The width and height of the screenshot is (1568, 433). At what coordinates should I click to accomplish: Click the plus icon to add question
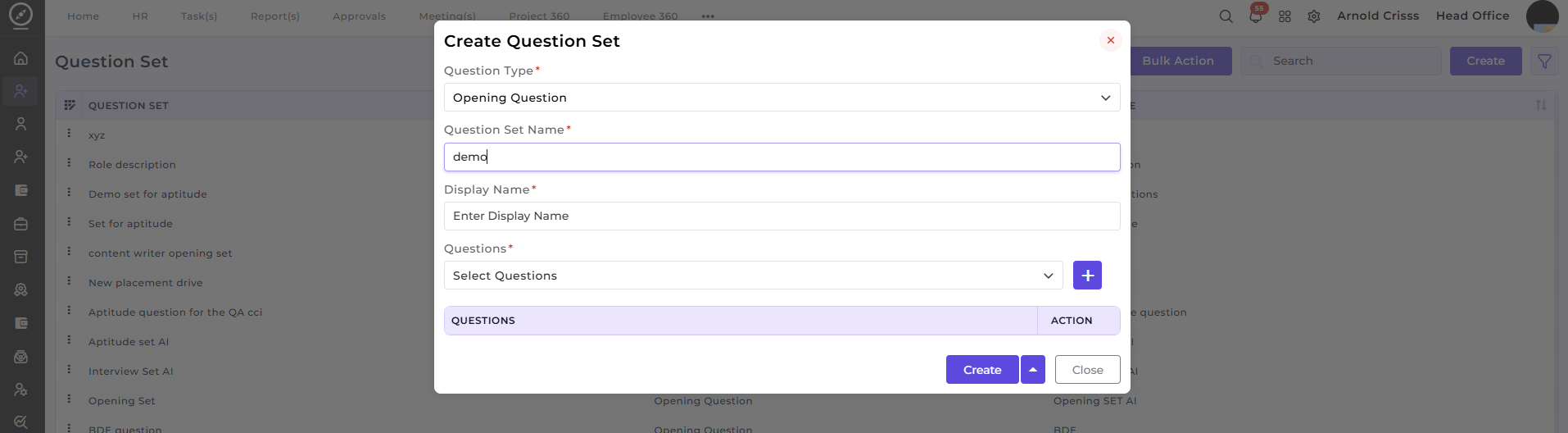click(x=1087, y=276)
